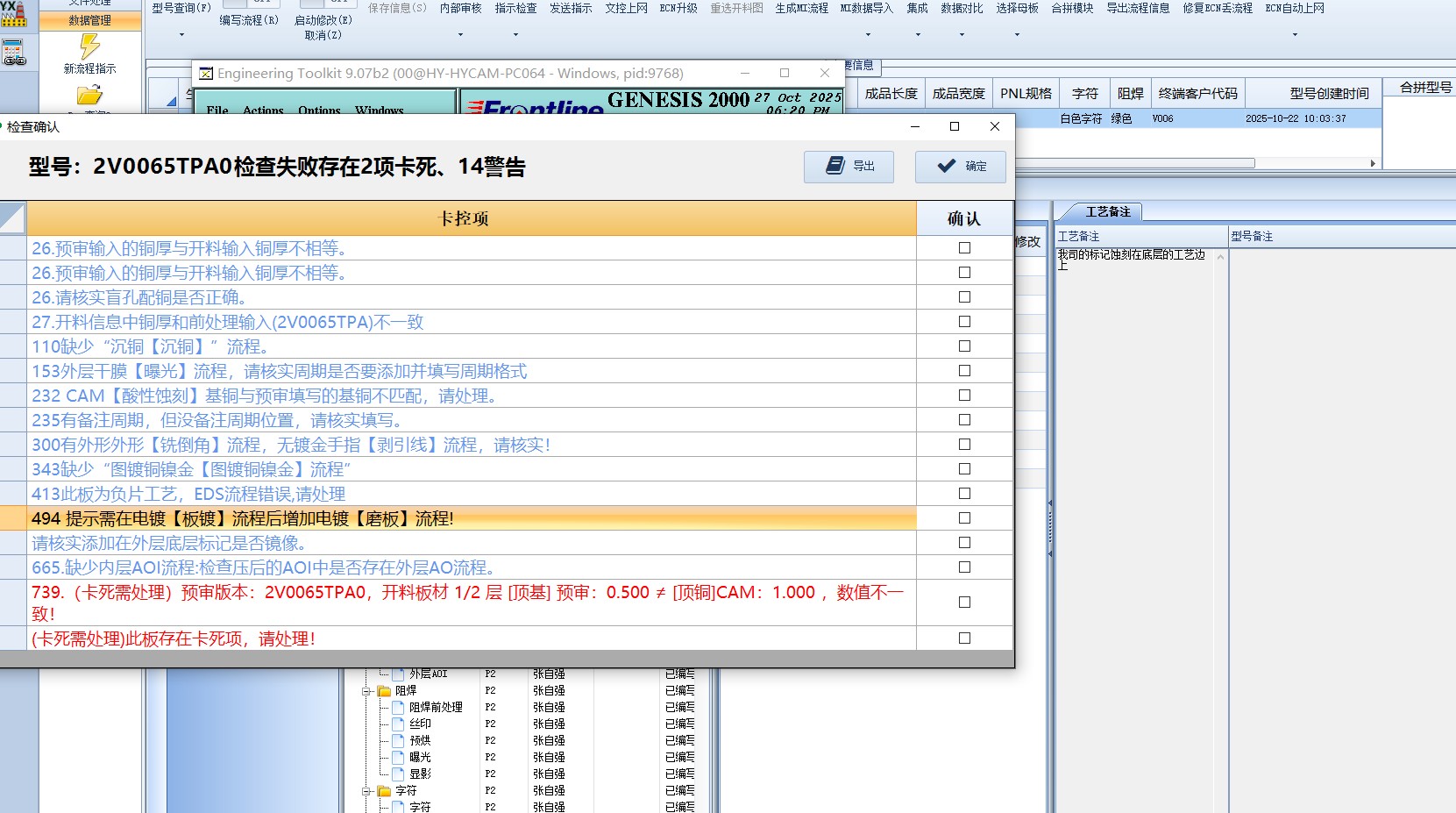Click the 新流程指示 lightning bolt icon
Screen dimensions: 1456x813
tap(89, 46)
